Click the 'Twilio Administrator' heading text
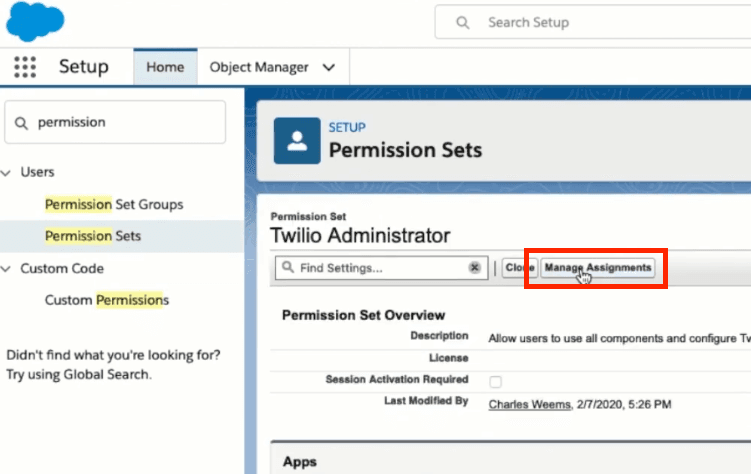The height and width of the screenshot is (474, 751). (x=360, y=236)
